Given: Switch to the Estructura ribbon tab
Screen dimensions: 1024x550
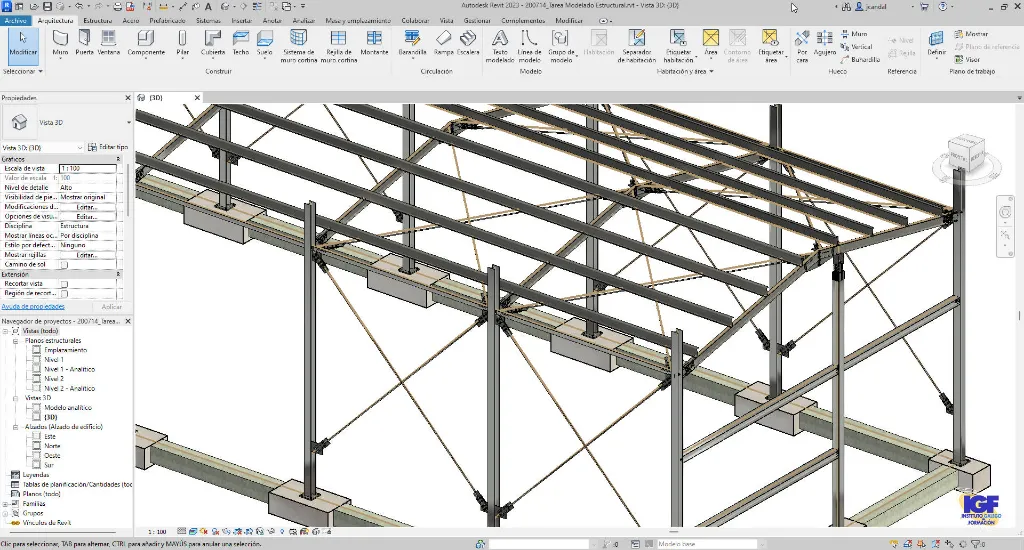Looking at the screenshot, I should (x=98, y=20).
